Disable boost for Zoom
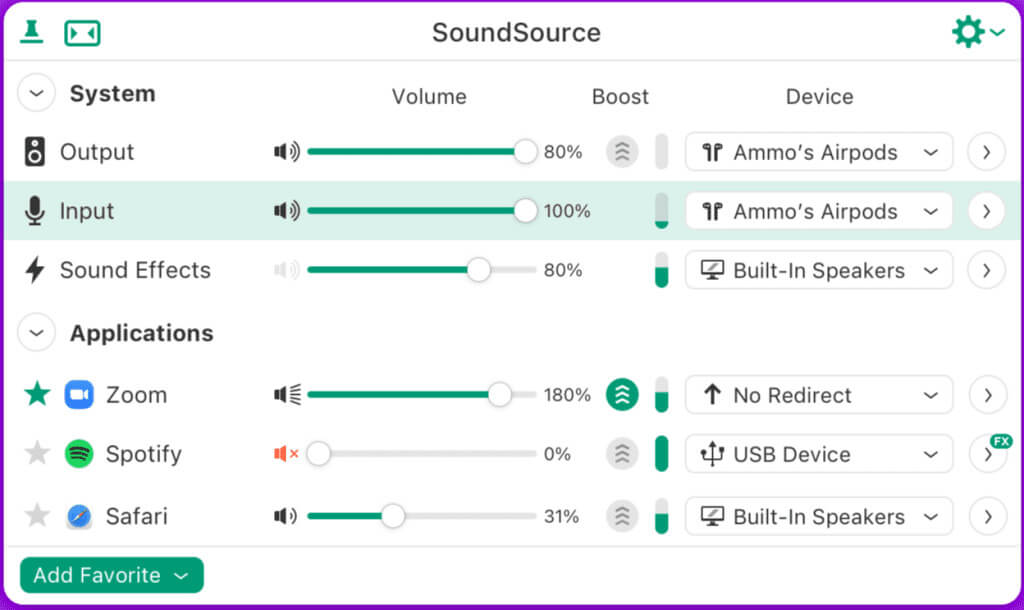Viewport: 1024px width, 610px height. pyautogui.click(x=622, y=394)
